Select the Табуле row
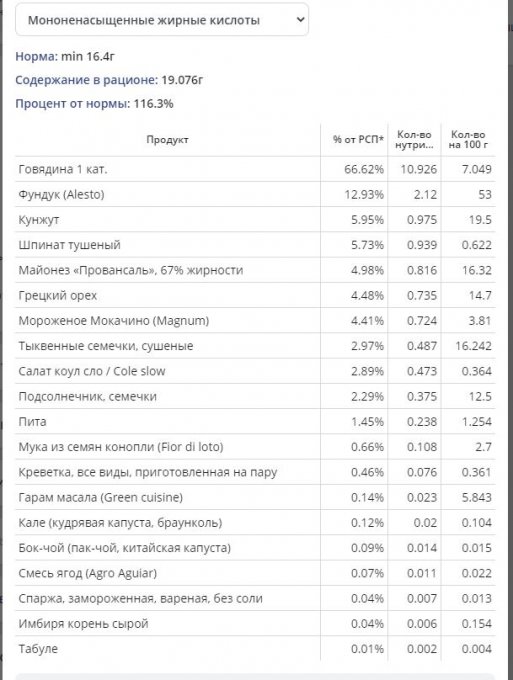This screenshot has height=680, width=513. 255,649
